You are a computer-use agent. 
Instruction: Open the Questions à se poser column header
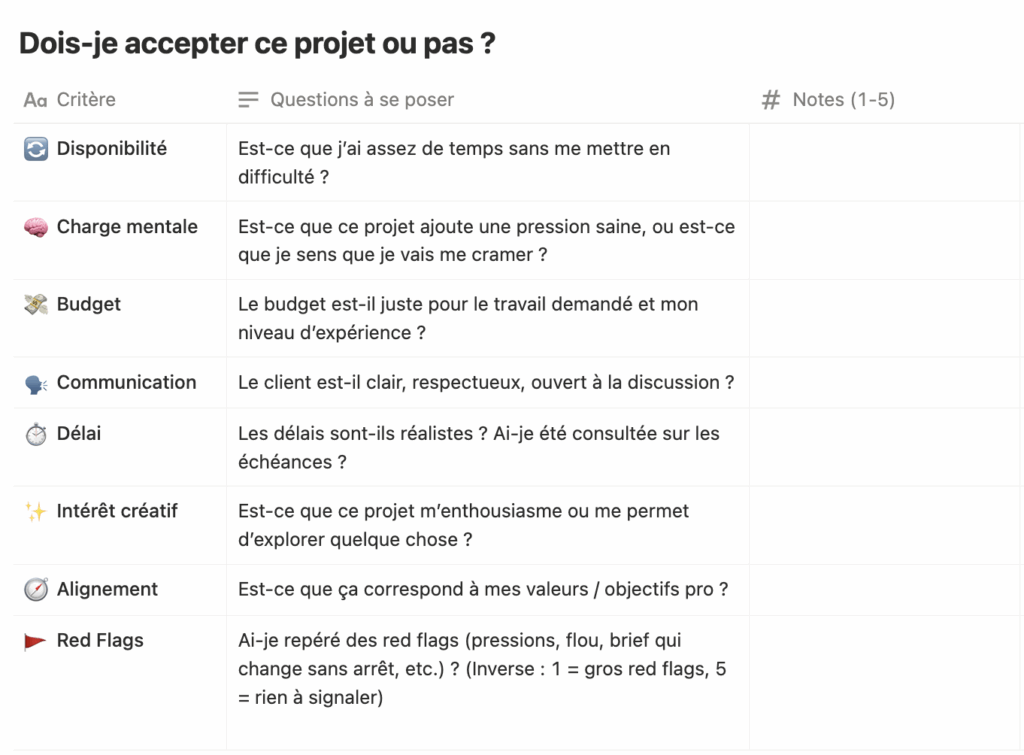(361, 100)
